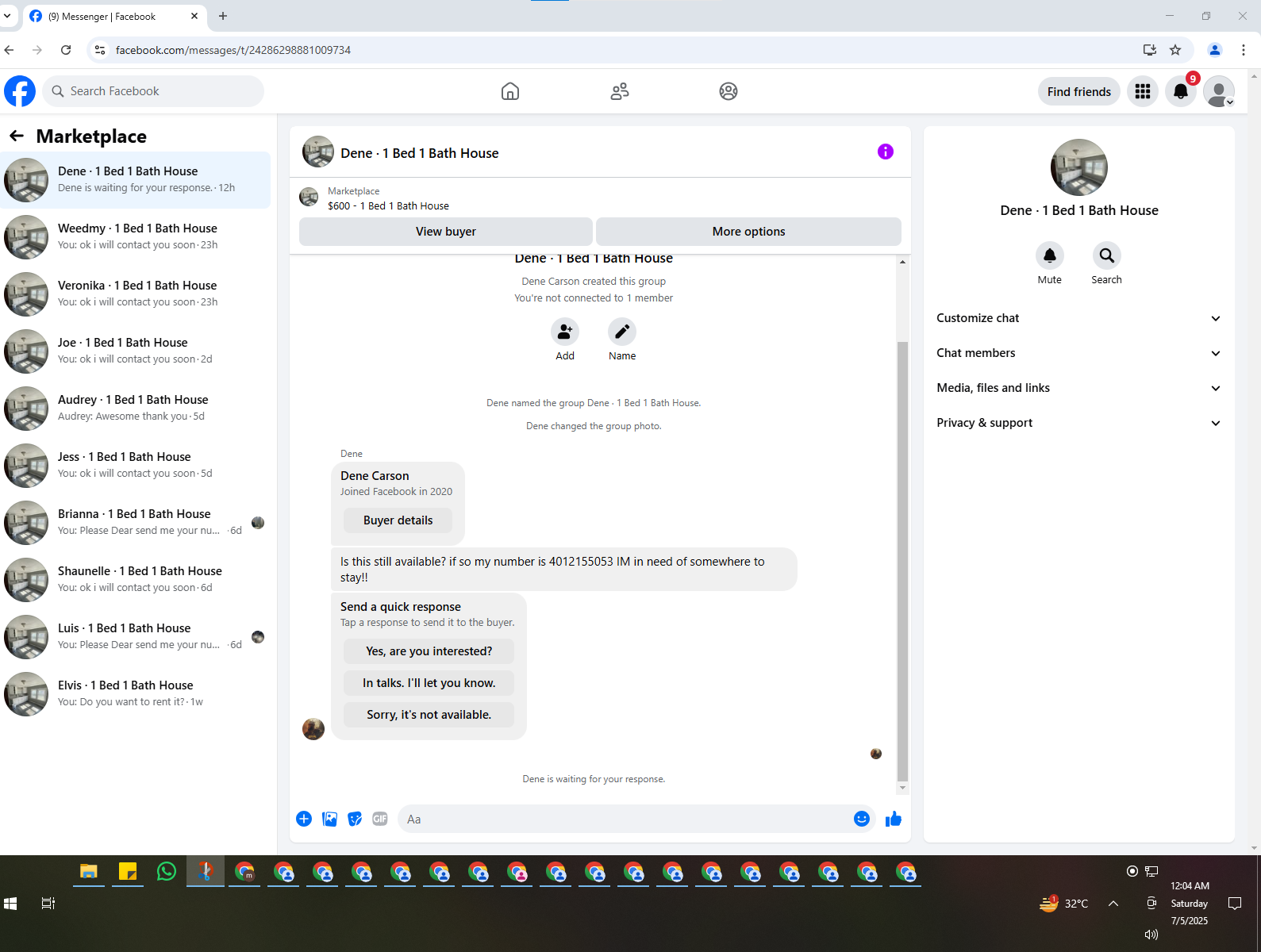
Task: Open Buyer details for Dene Carson
Action: click(x=398, y=520)
